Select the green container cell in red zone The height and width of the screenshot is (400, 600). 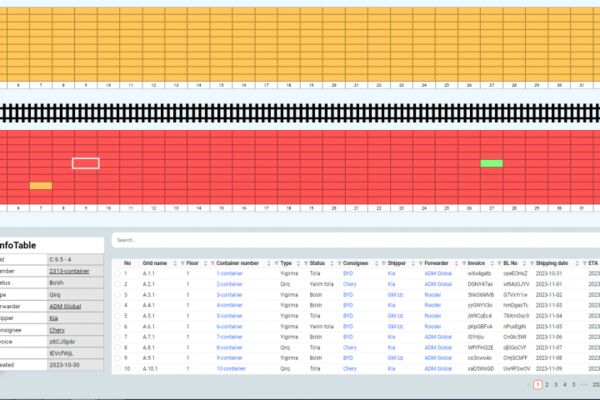492,163
